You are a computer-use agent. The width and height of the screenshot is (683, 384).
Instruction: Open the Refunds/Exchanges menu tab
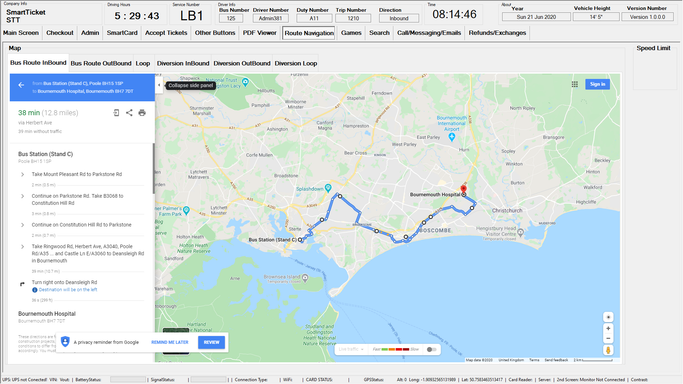point(497,33)
